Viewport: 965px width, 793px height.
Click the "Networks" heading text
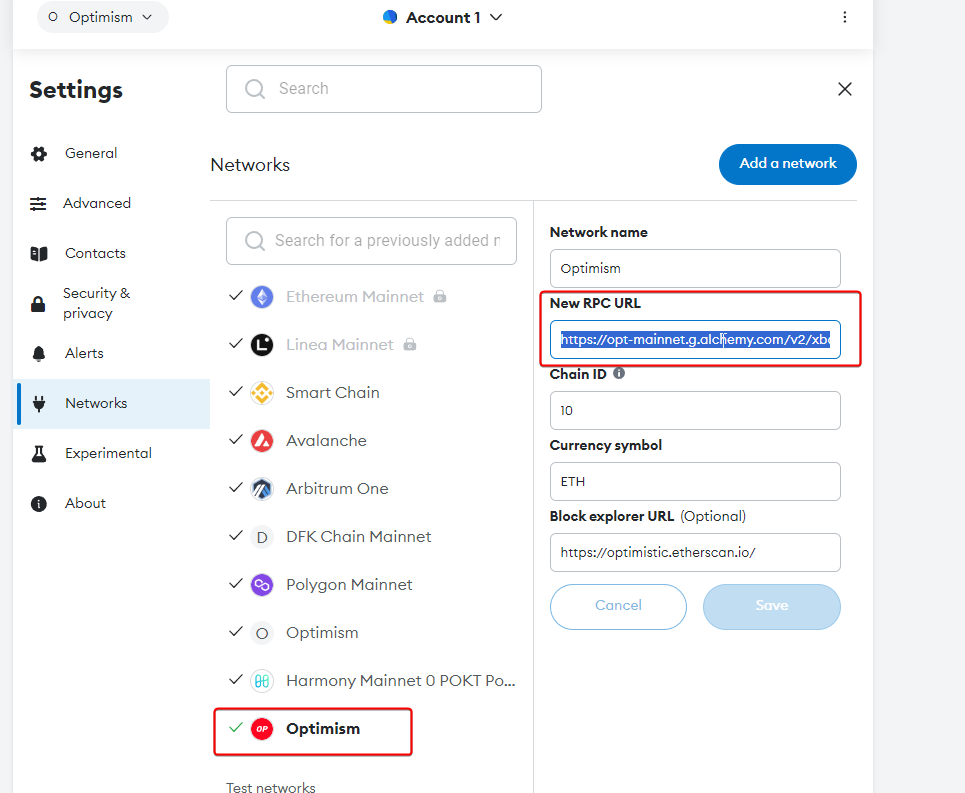[x=250, y=165]
